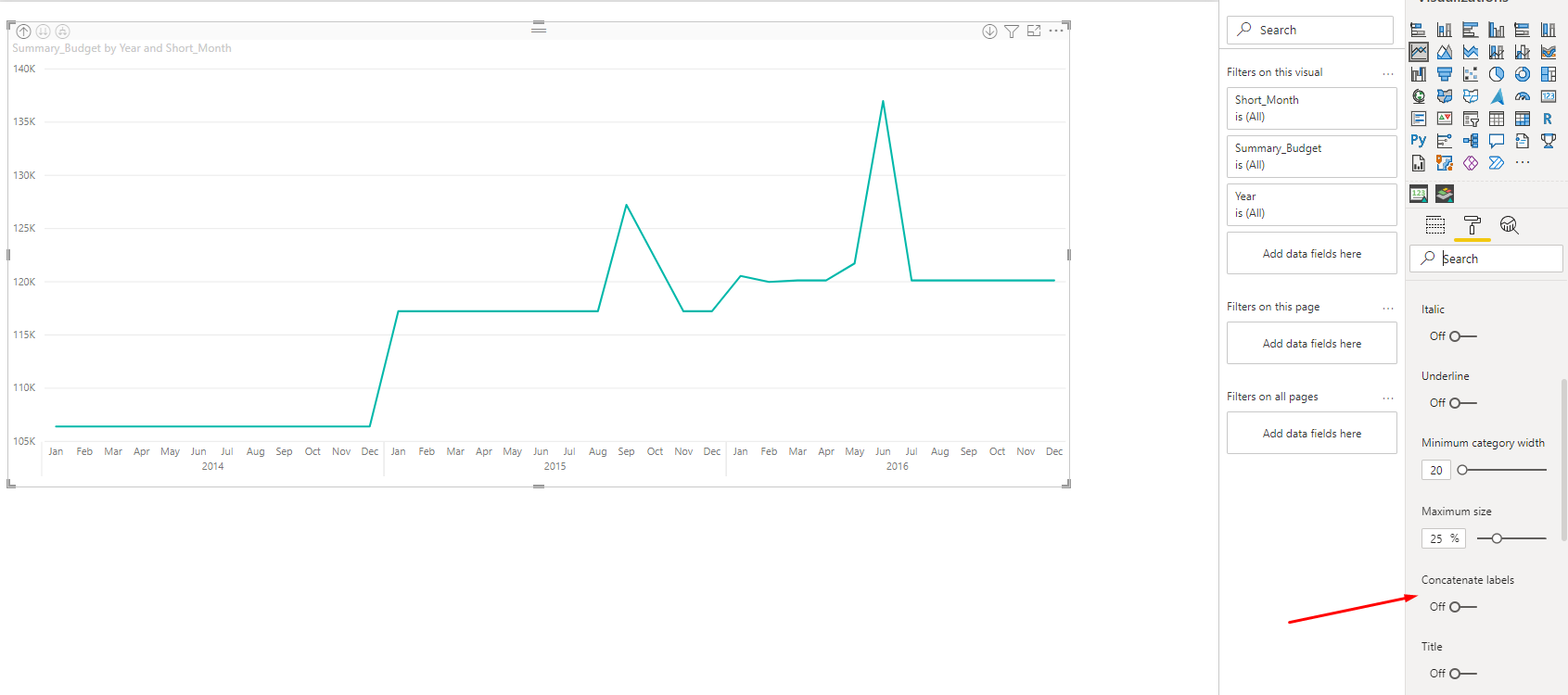Drill up using the up-arrow icon
Image resolution: width=1568 pixels, height=695 pixels.
click(x=24, y=32)
